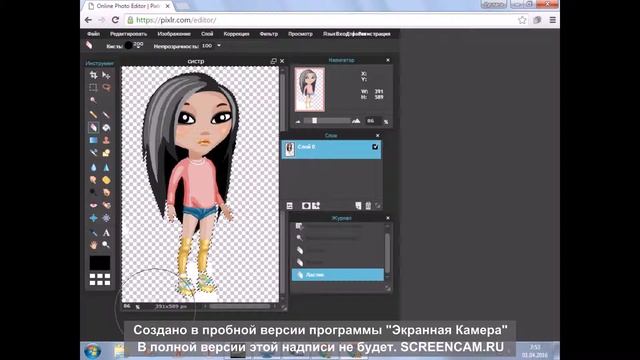Click the Navigator zoom slider handle
640x360 pixels.
[x=314, y=121]
